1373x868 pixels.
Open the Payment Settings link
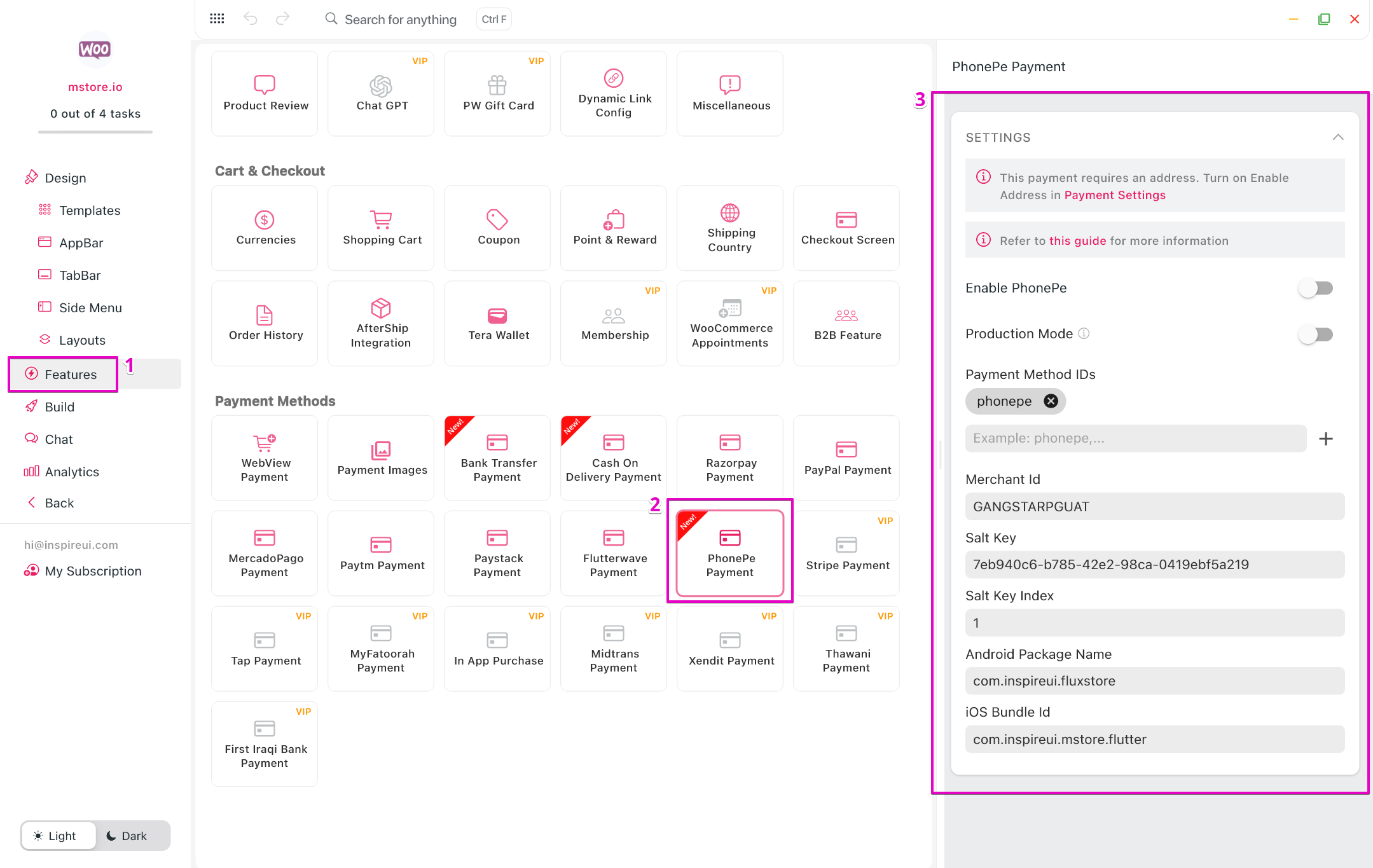[1114, 195]
